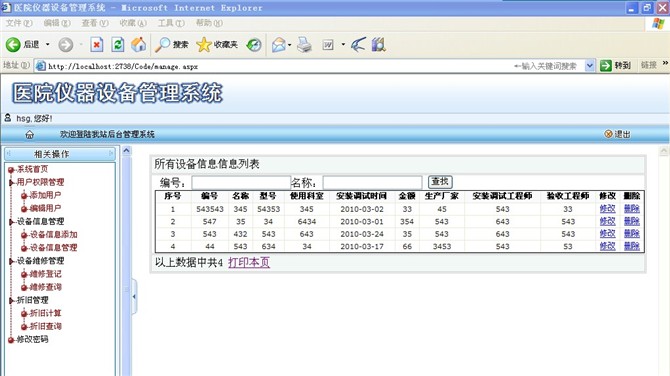
Task: Open 设备信息添加 in sidebar tree
Action: click(x=53, y=235)
